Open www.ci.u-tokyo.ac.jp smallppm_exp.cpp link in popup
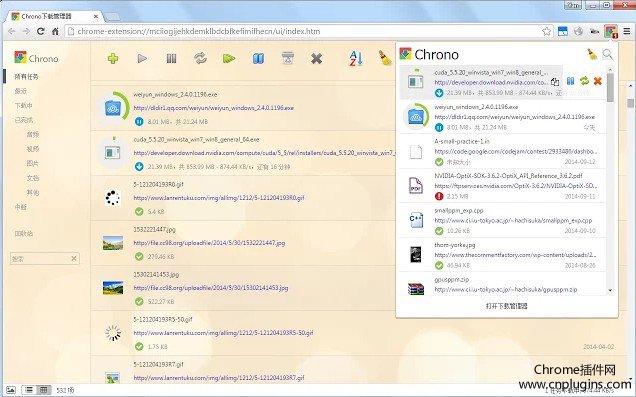The image size is (636, 397). [x=513, y=220]
